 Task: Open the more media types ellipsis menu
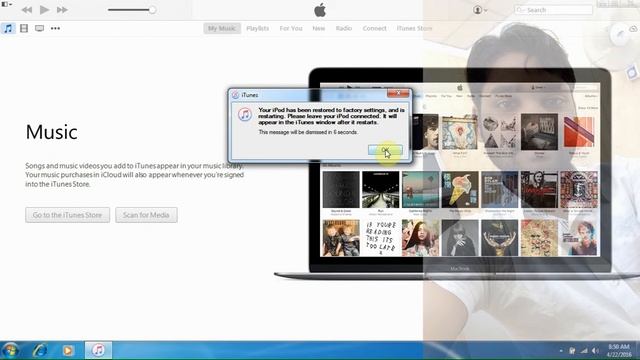click(55, 28)
